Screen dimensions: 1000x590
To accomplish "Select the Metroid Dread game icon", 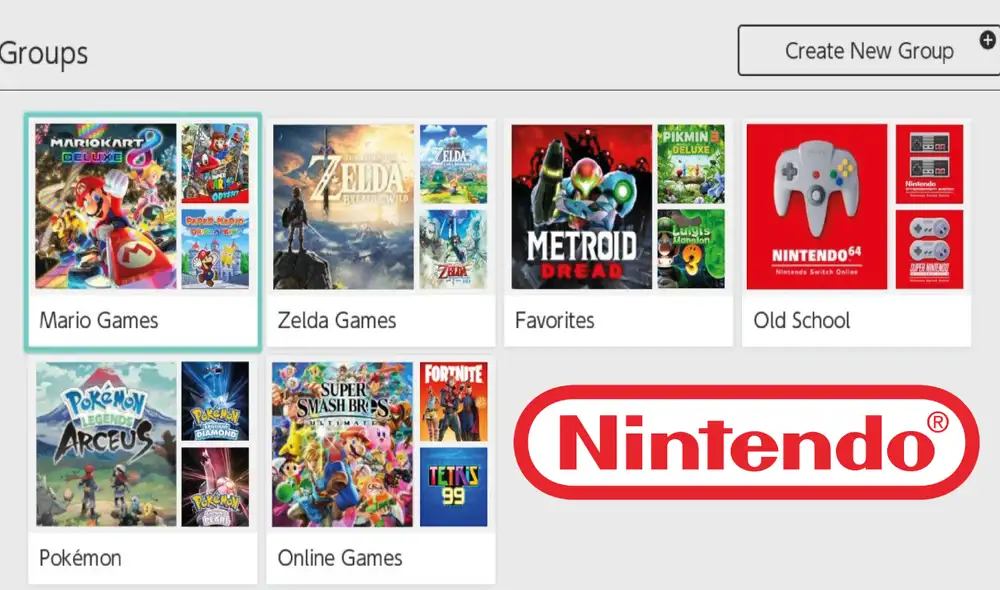I will click(x=579, y=207).
